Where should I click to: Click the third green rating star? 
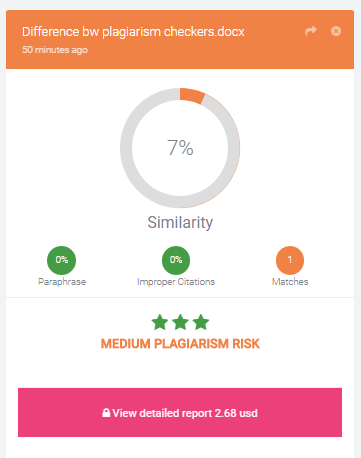click(201, 322)
